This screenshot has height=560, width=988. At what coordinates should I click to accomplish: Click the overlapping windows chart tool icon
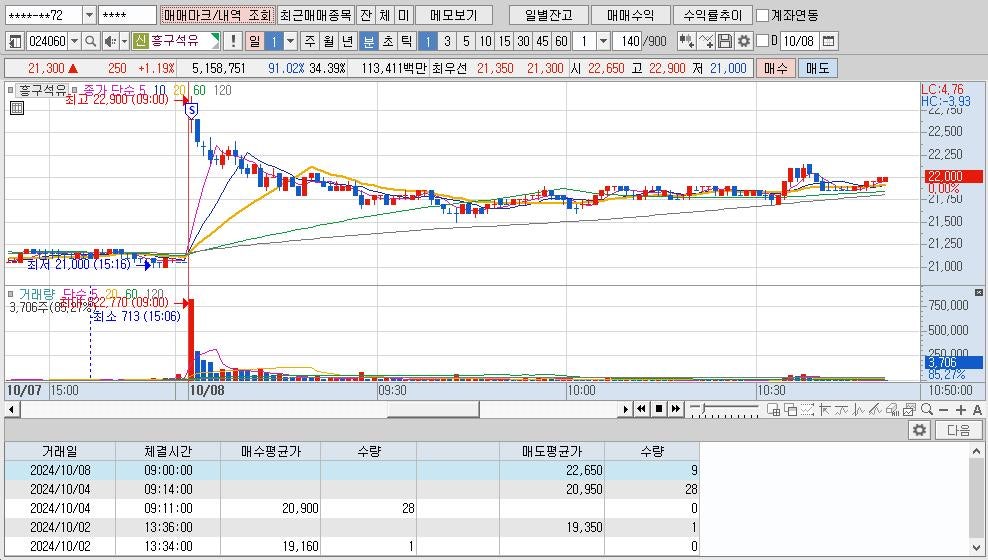[790, 410]
